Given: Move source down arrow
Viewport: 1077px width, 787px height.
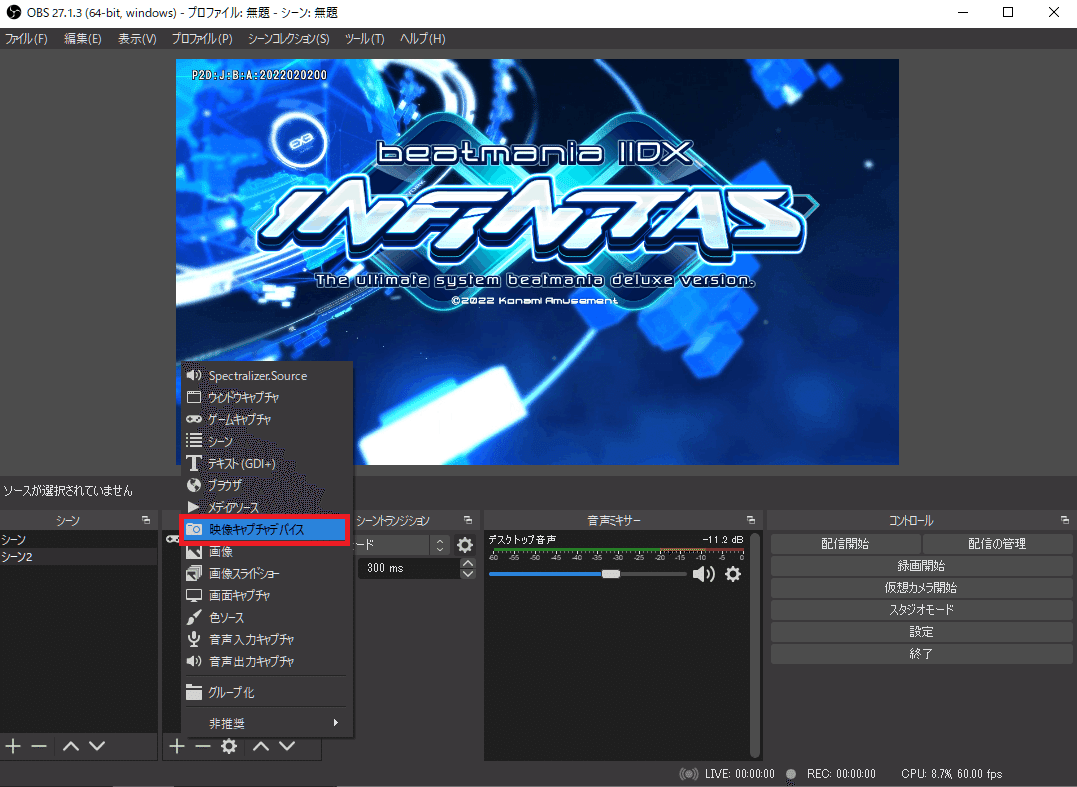Looking at the screenshot, I should (287, 746).
